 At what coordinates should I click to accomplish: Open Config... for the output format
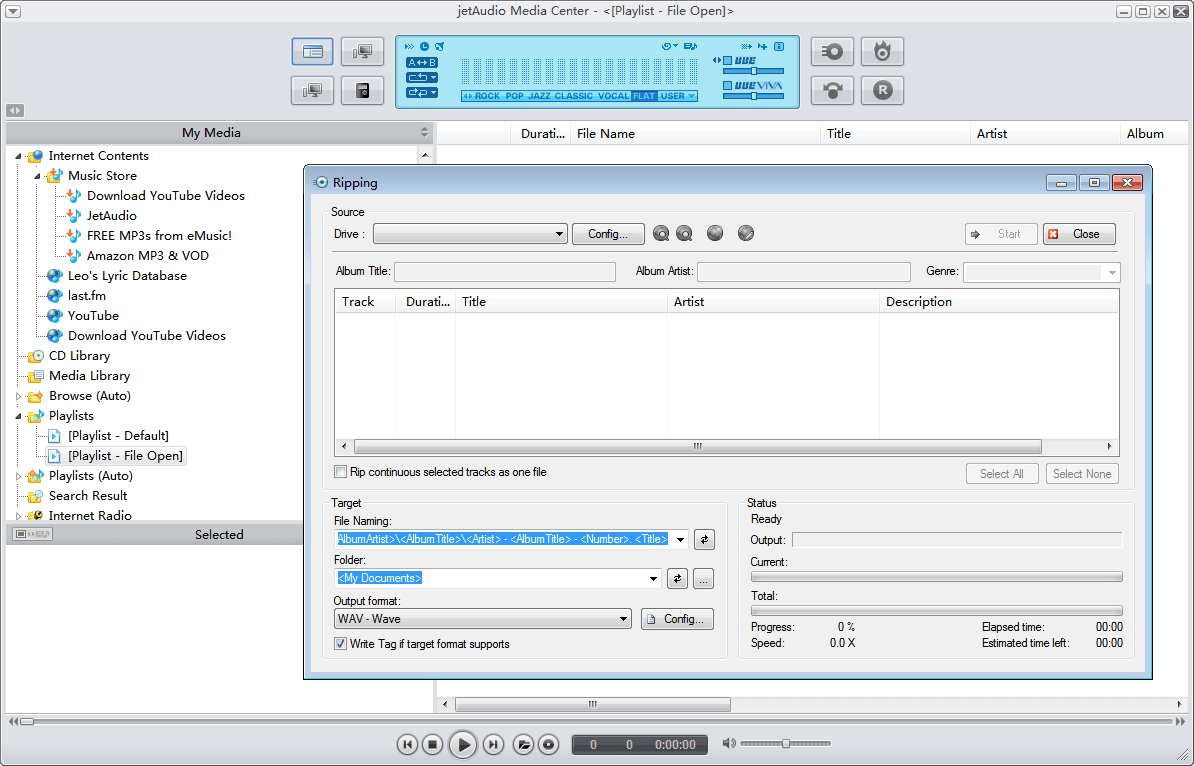point(677,619)
